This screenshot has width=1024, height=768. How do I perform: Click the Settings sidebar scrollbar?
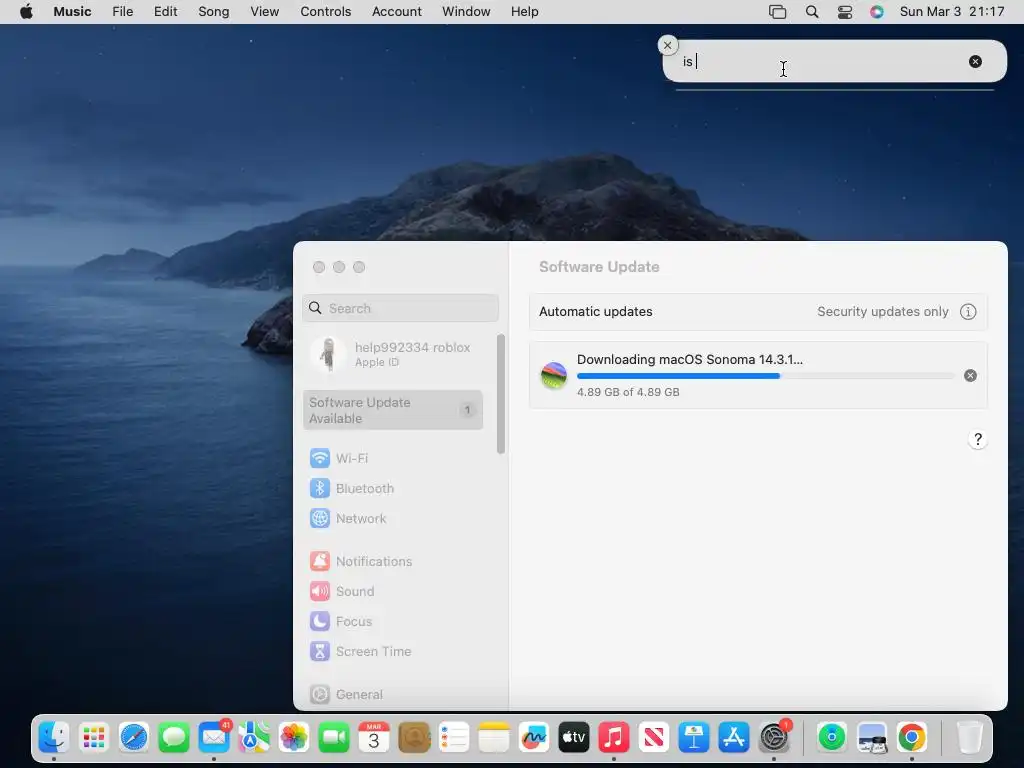(501, 394)
